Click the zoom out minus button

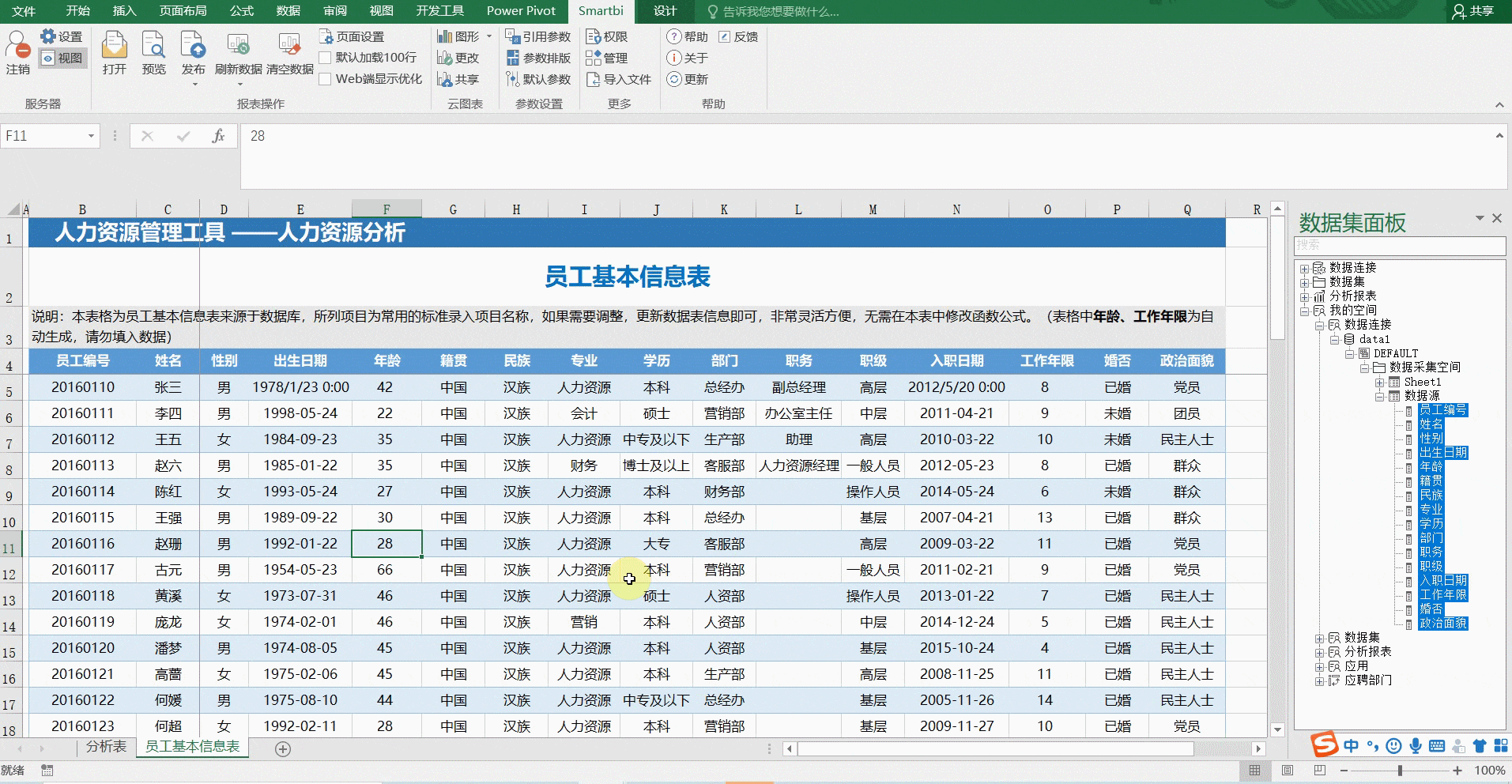[x=1344, y=771]
